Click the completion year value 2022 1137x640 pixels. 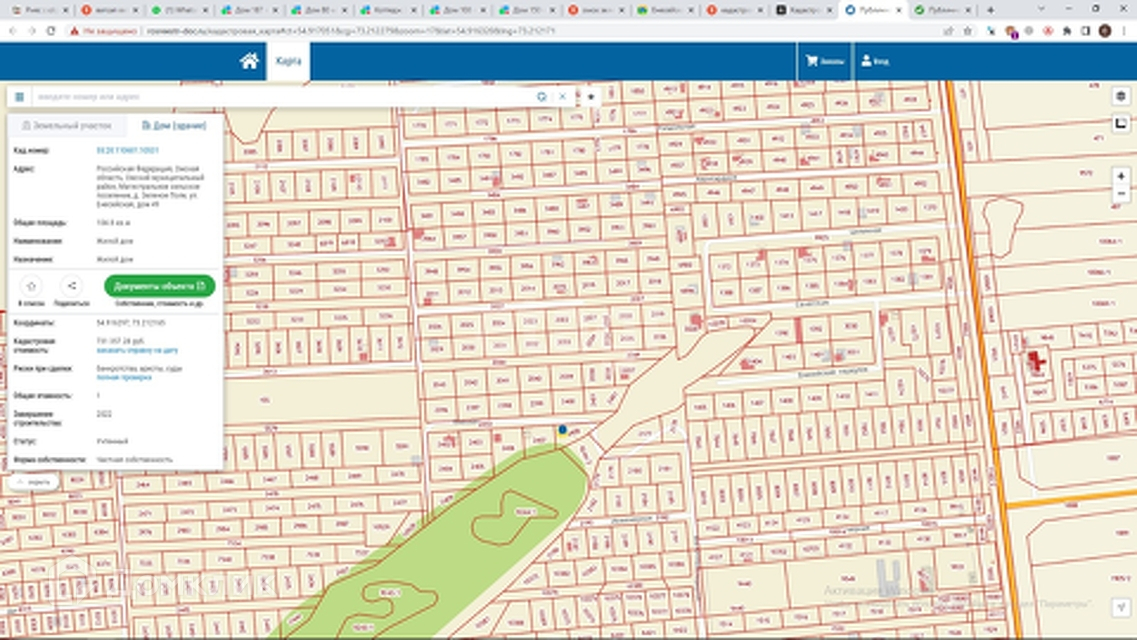[104, 414]
